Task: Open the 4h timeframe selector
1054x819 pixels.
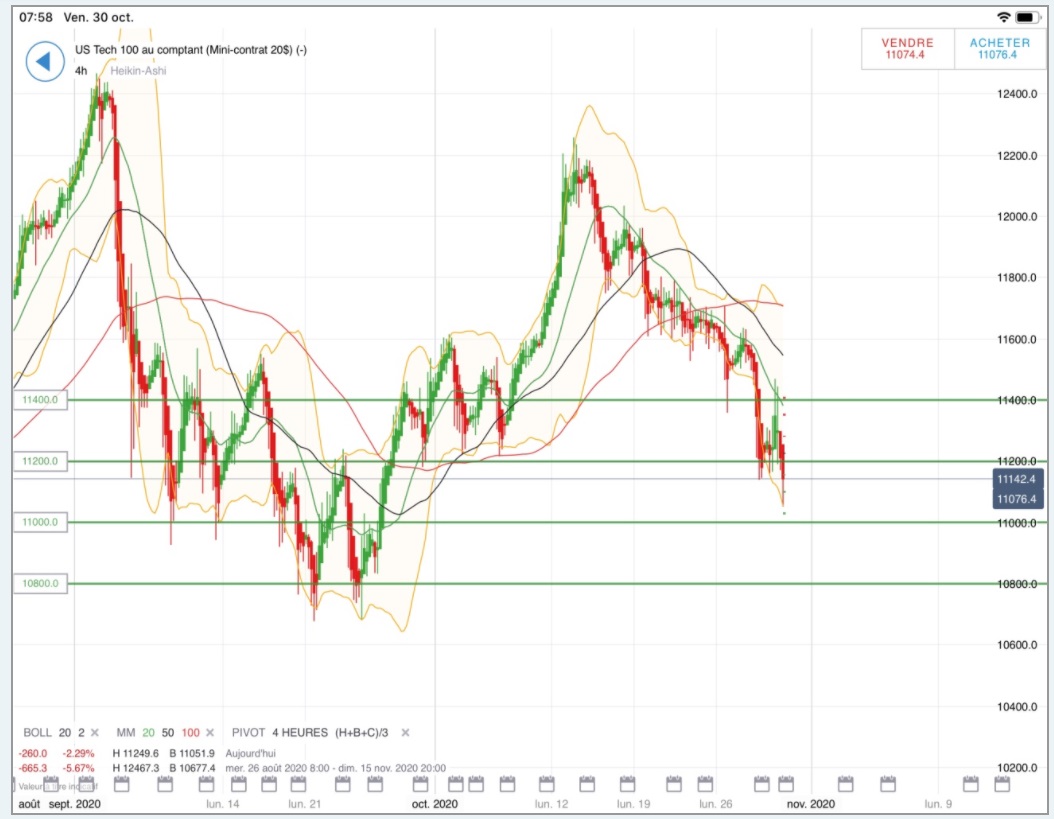Action: [x=81, y=71]
